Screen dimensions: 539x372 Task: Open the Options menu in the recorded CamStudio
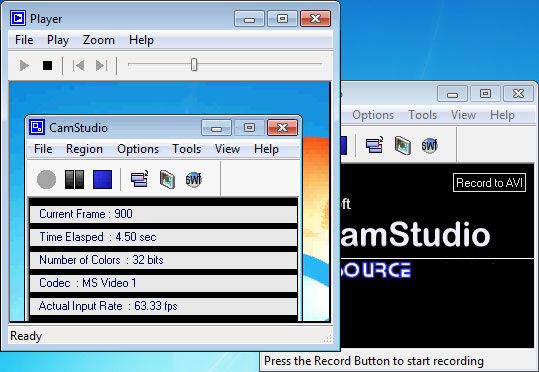tap(138, 149)
